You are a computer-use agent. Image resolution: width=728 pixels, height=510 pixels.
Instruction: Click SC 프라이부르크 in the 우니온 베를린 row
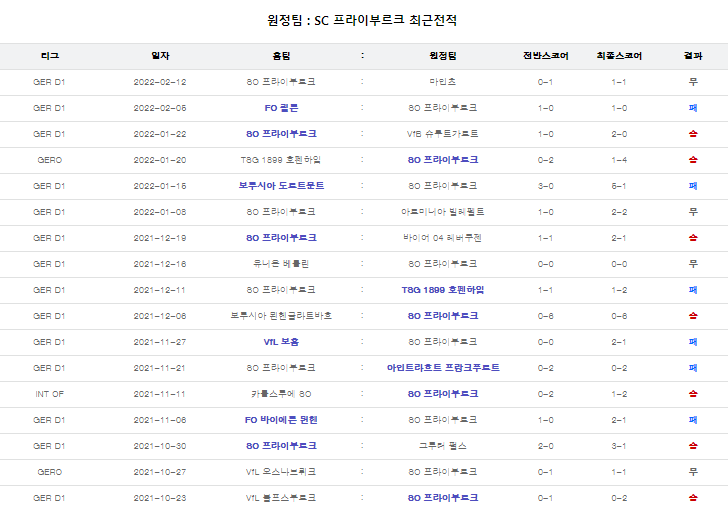(442, 264)
